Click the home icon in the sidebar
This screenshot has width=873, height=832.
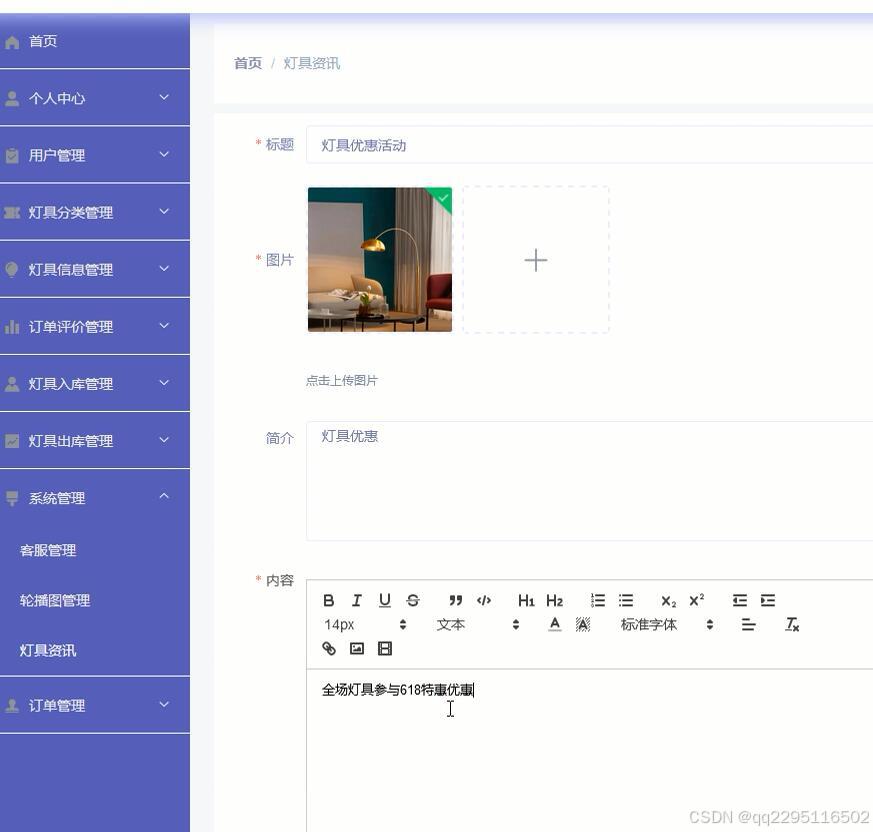point(12,42)
